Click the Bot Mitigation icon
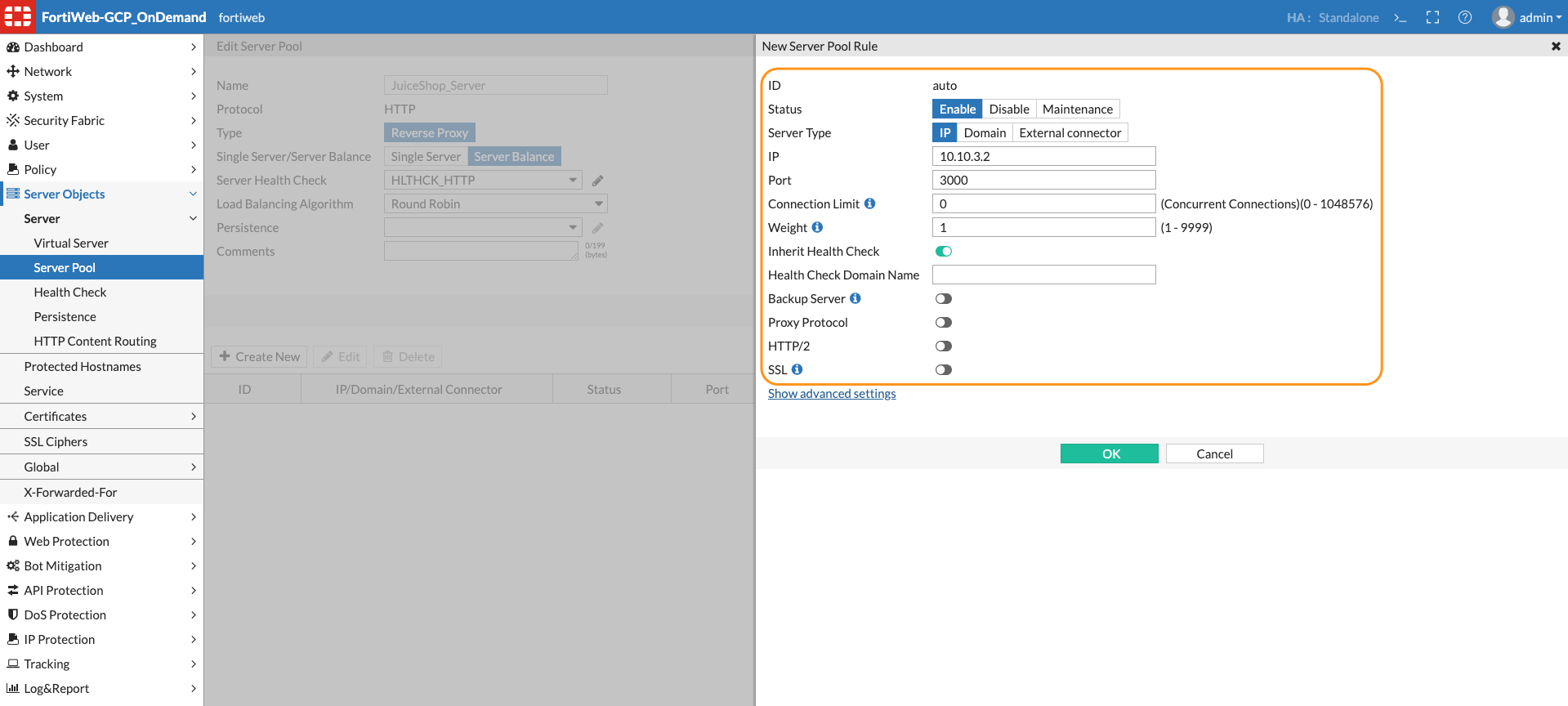The height and width of the screenshot is (706, 1568). click(x=13, y=566)
